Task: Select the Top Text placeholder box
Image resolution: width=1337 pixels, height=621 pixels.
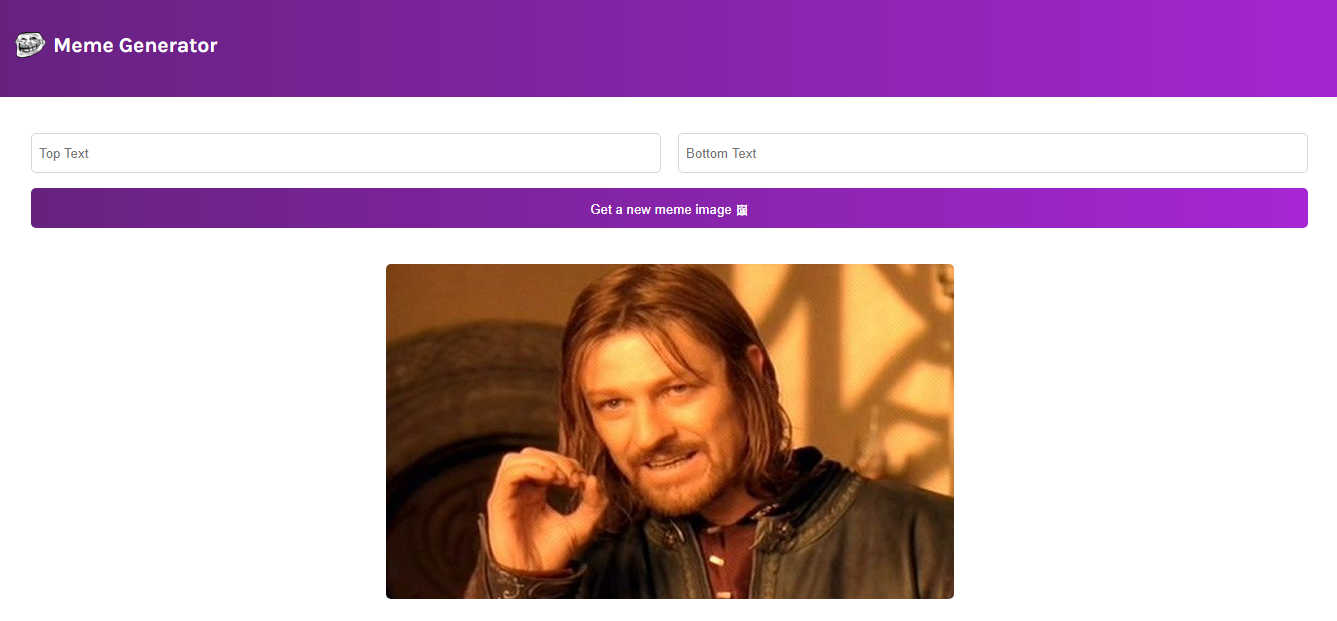Action: coord(345,153)
